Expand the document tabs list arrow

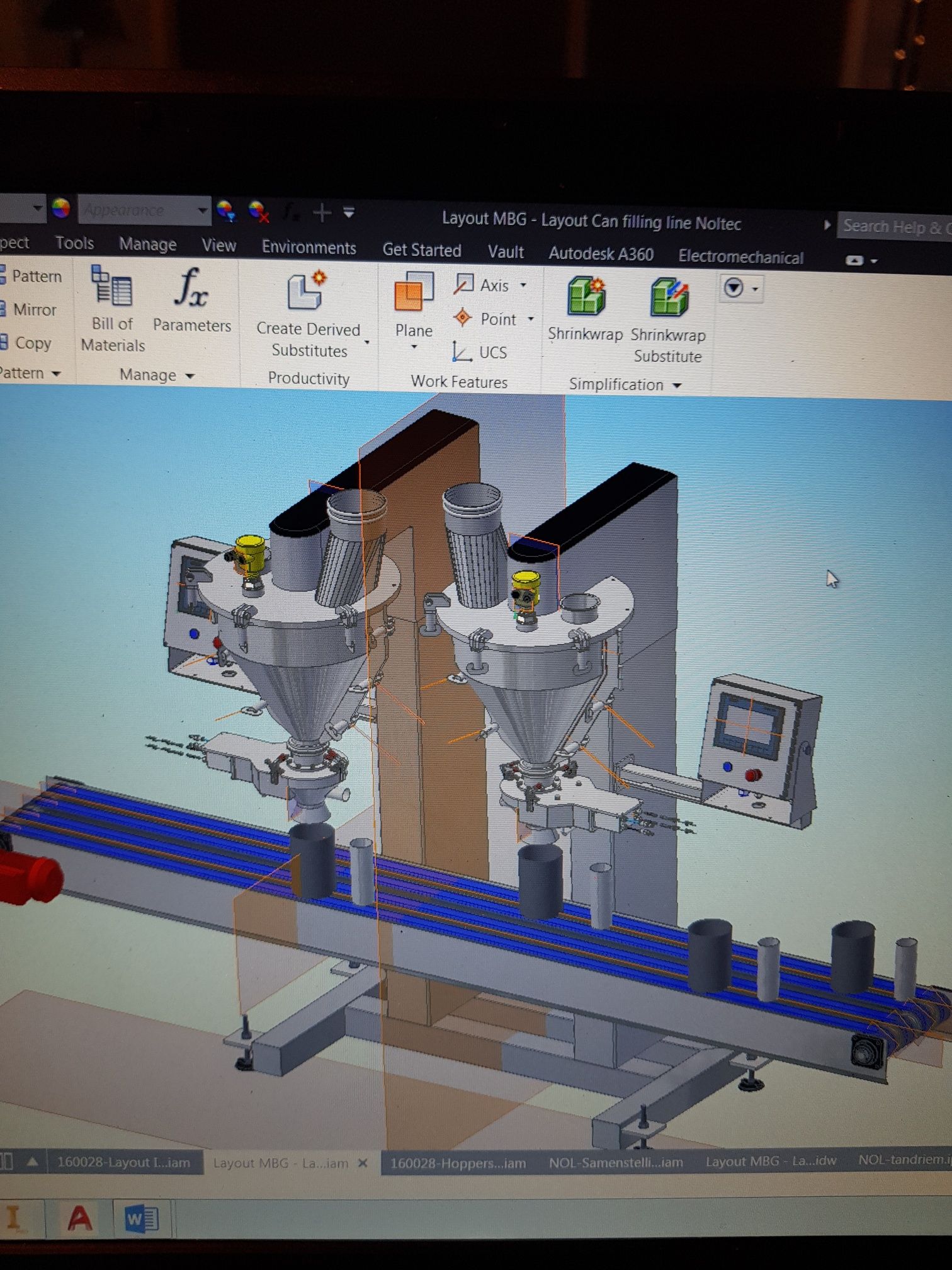[x=32, y=1161]
